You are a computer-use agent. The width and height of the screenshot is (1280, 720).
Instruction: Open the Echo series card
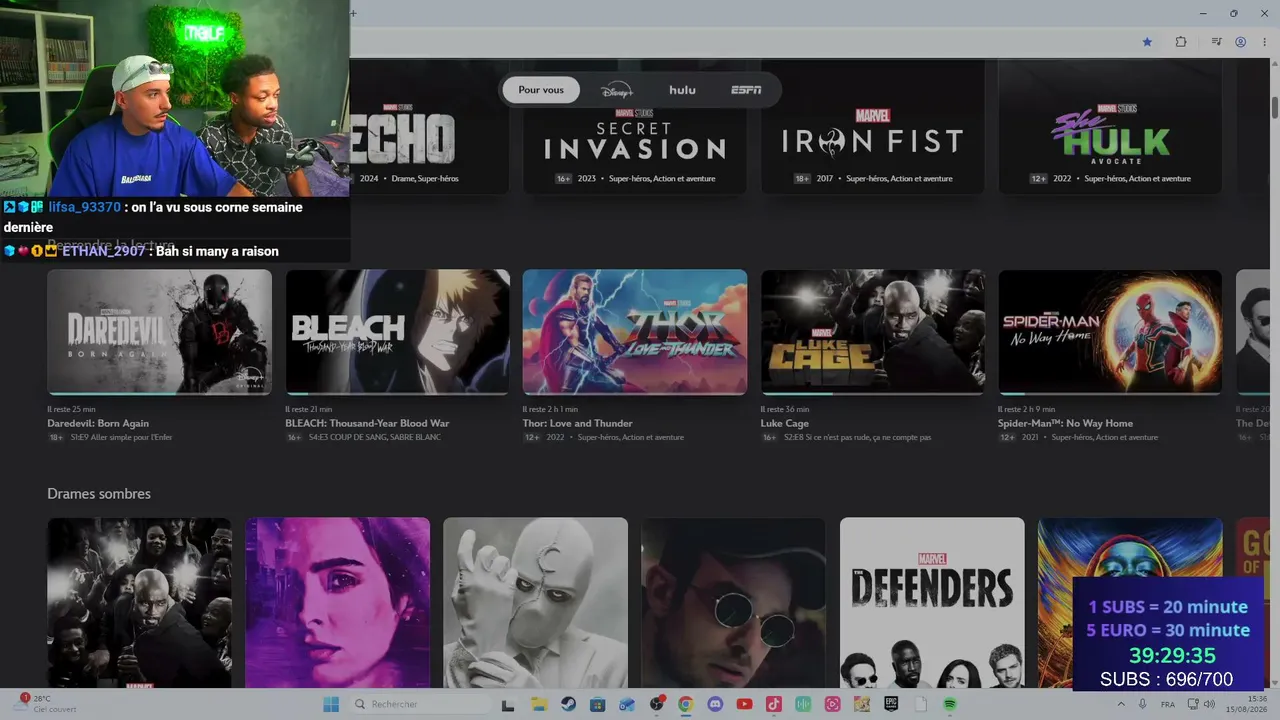point(429,127)
